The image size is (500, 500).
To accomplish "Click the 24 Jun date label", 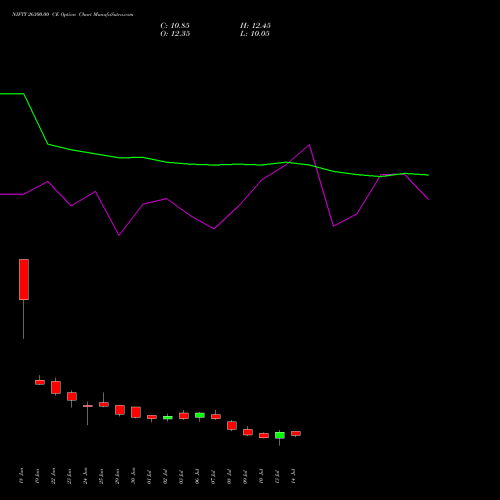I will coord(85,476).
